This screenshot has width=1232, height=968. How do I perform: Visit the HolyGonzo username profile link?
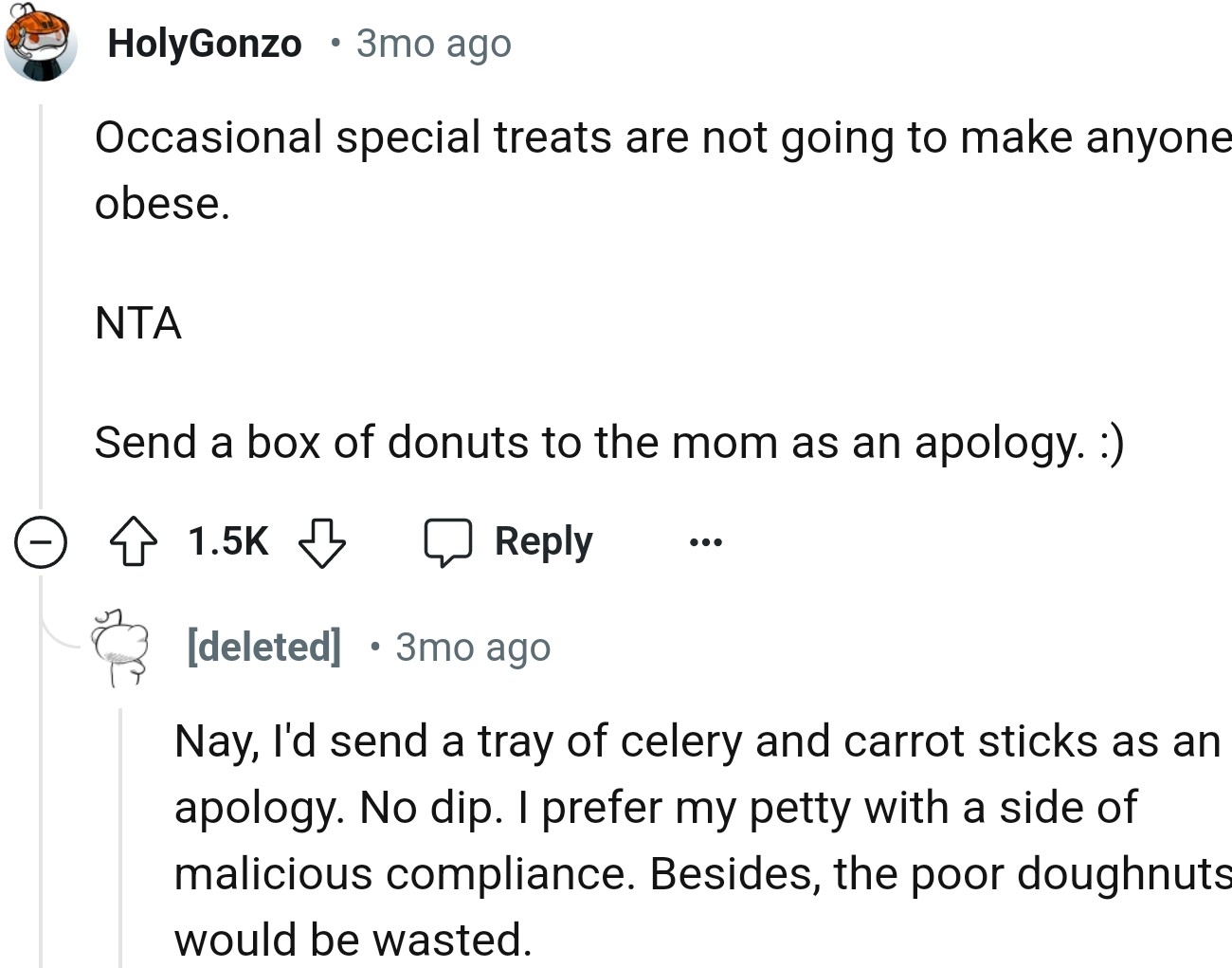tap(205, 44)
